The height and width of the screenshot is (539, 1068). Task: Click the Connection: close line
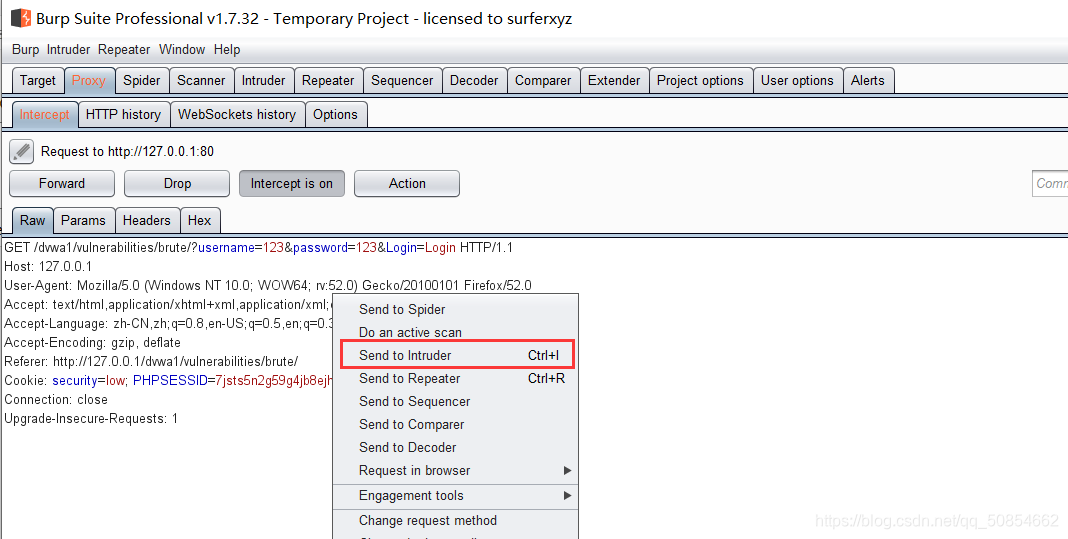tap(56, 399)
